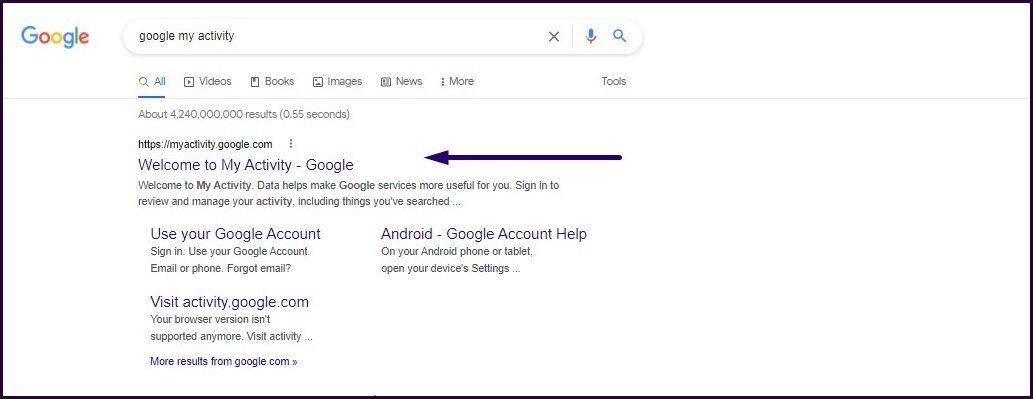Image resolution: width=1033 pixels, height=399 pixels.
Task: Open Welcome to My Activity - Google result
Action: coord(246,165)
